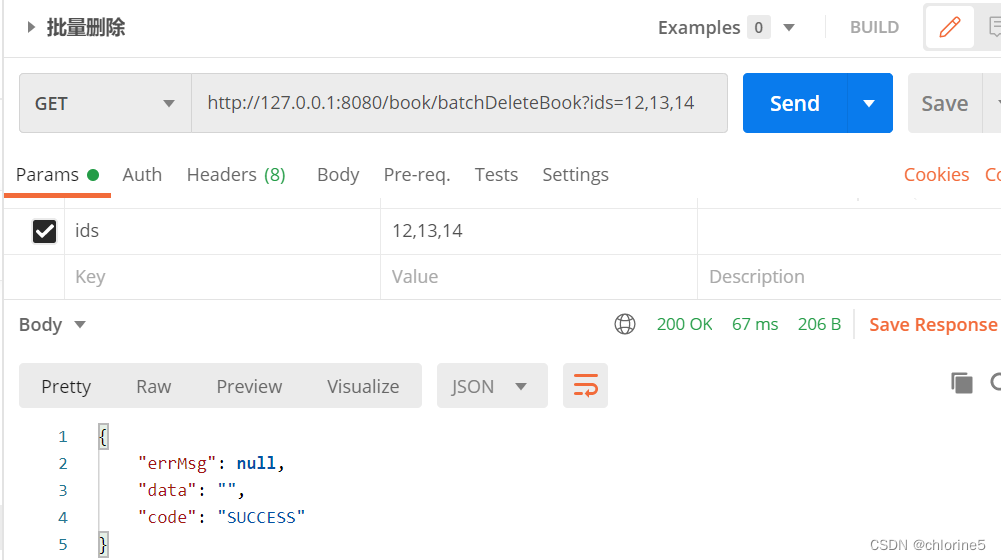Select the Raw view tab
This screenshot has height=560, width=1001.
[x=154, y=386]
